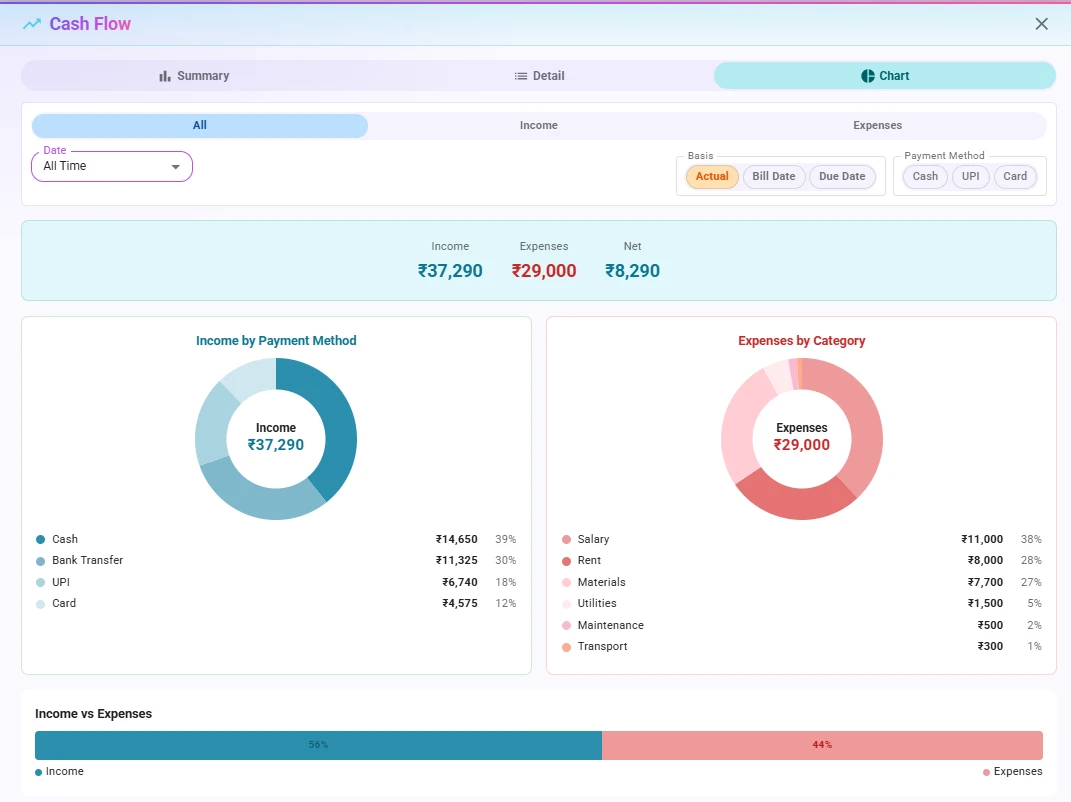Click the ₹11,000 Salary amount
The height and width of the screenshot is (802, 1071).
(x=982, y=540)
